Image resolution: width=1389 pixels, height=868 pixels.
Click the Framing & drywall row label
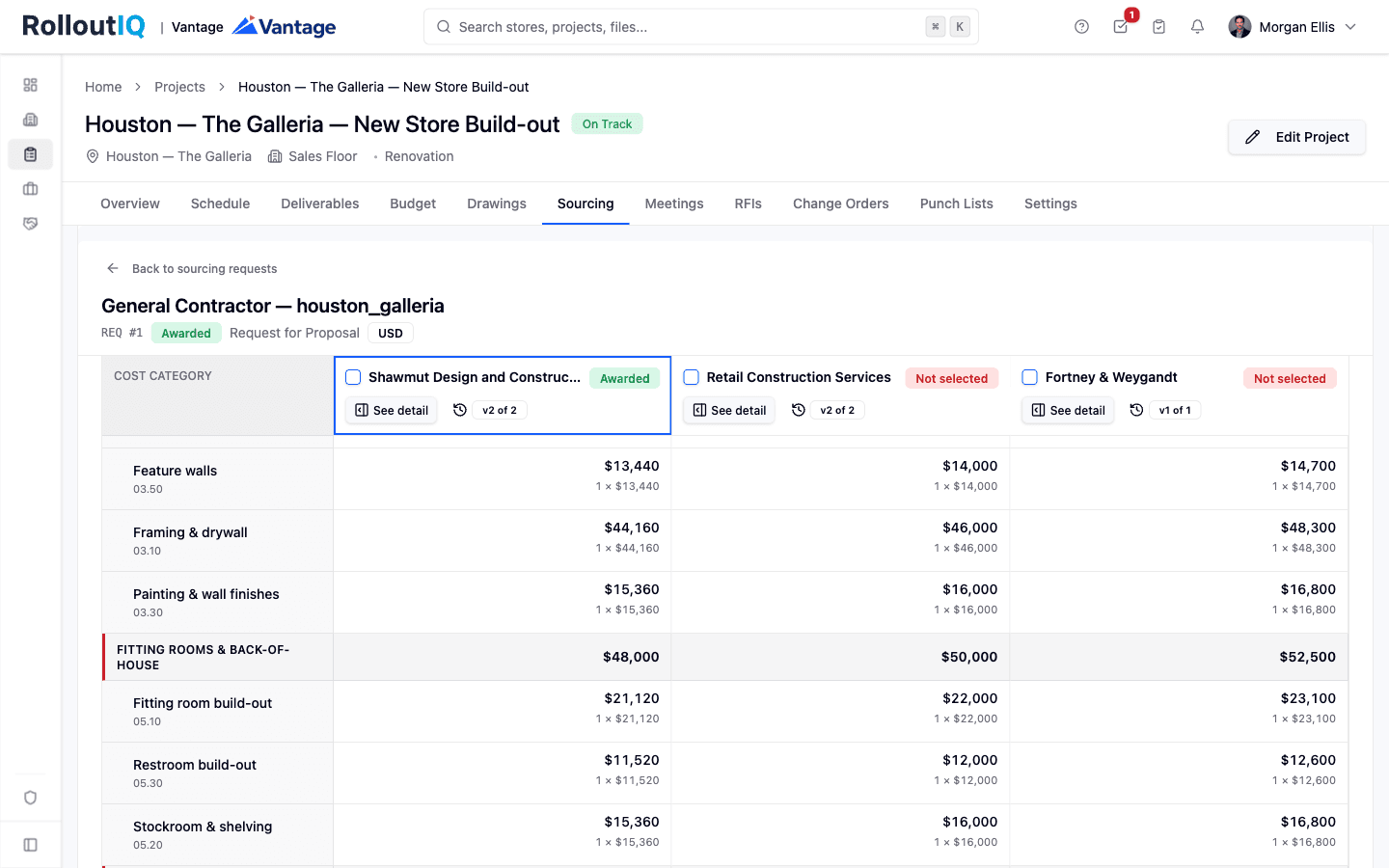click(190, 532)
